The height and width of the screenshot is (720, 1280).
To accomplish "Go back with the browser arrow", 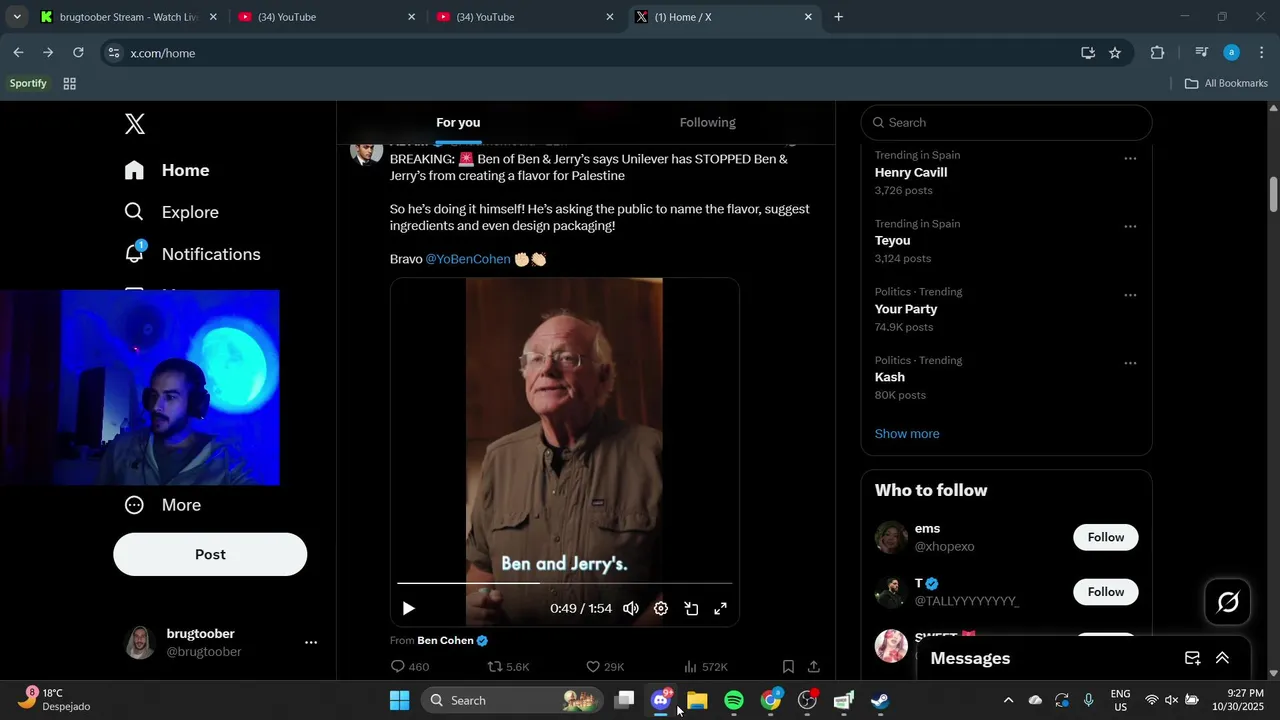I will click(18, 53).
